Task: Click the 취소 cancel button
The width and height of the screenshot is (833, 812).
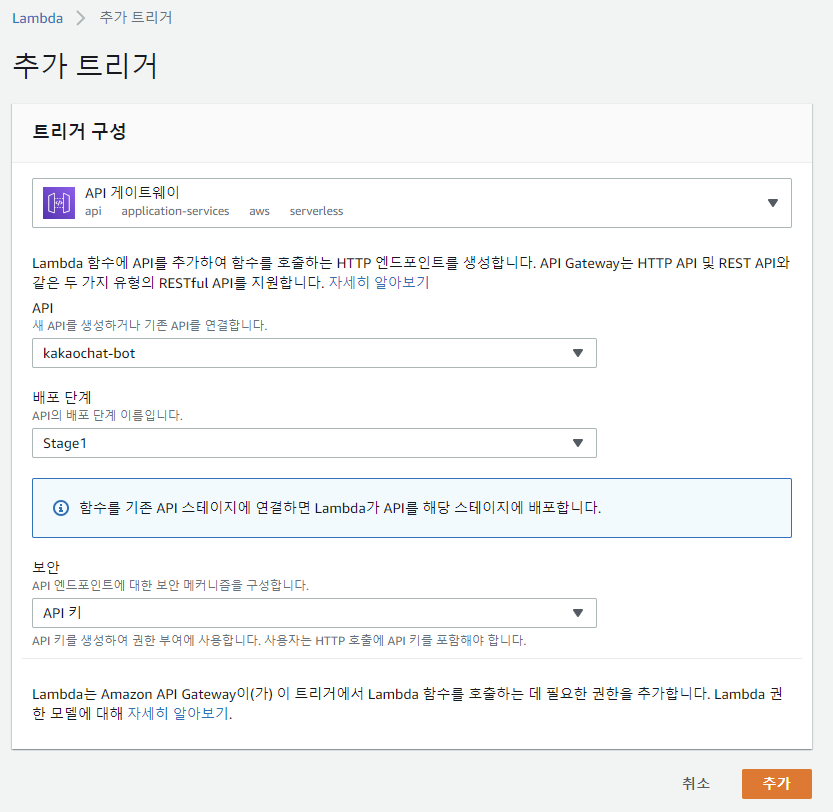Action: 695,783
